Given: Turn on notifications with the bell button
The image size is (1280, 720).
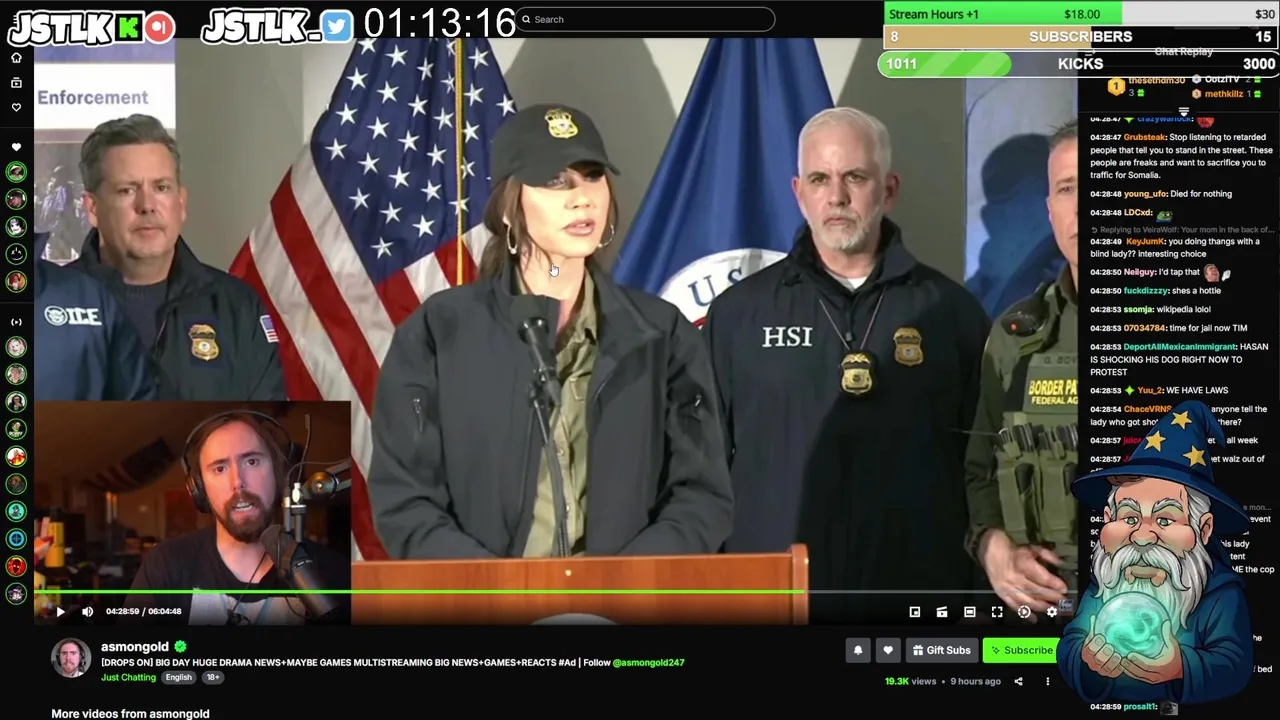Looking at the screenshot, I should tap(858, 650).
